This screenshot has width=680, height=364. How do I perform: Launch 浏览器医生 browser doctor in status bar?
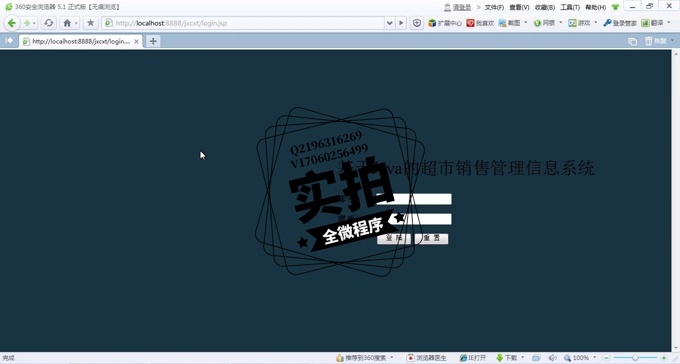click(x=426, y=358)
